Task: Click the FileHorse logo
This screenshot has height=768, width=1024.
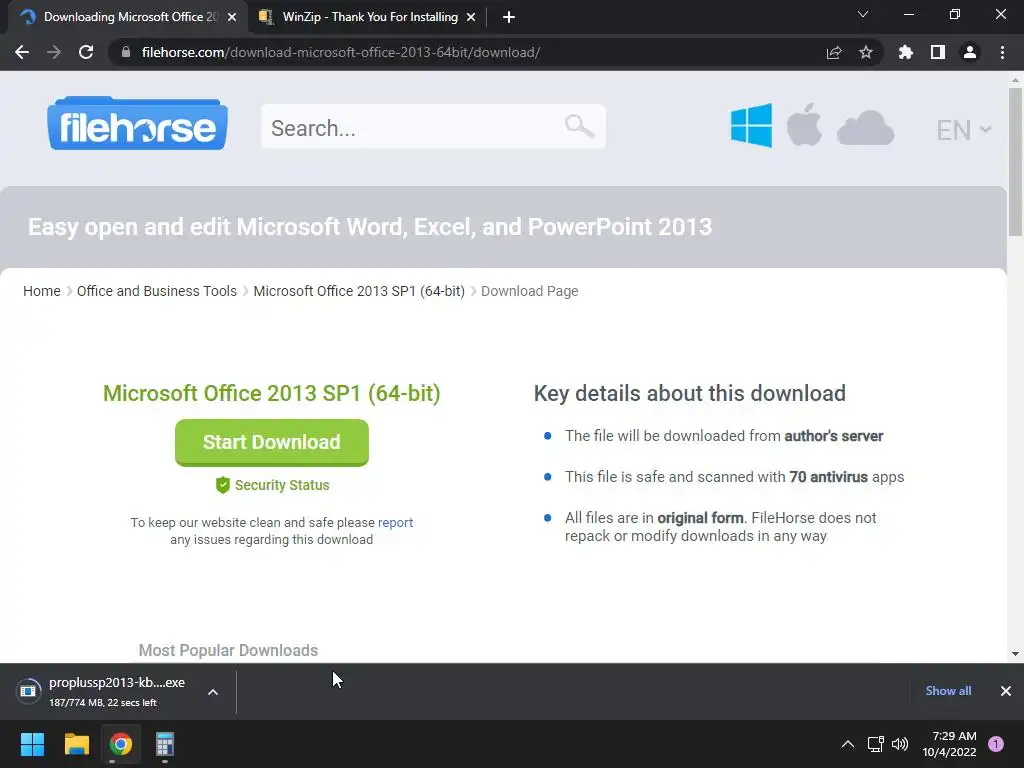Action: coord(137,124)
